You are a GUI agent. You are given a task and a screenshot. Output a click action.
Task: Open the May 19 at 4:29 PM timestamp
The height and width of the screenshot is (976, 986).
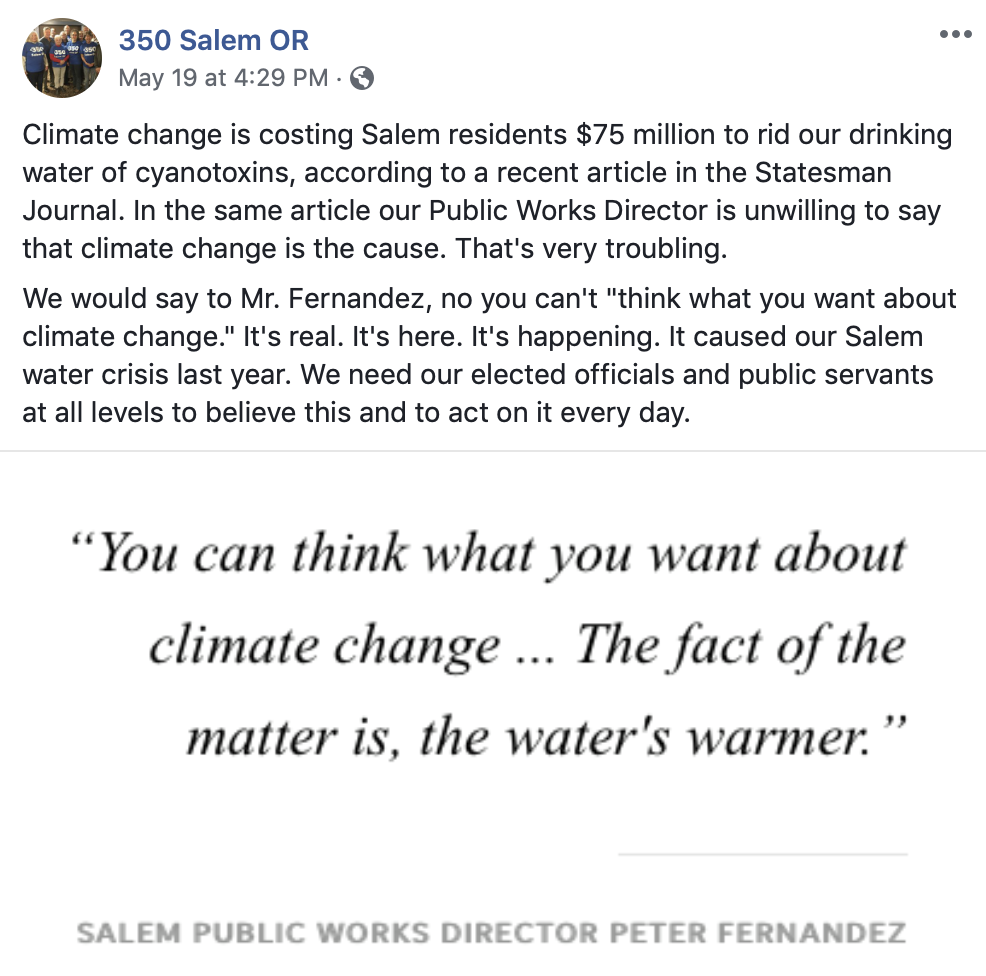pyautogui.click(x=223, y=78)
